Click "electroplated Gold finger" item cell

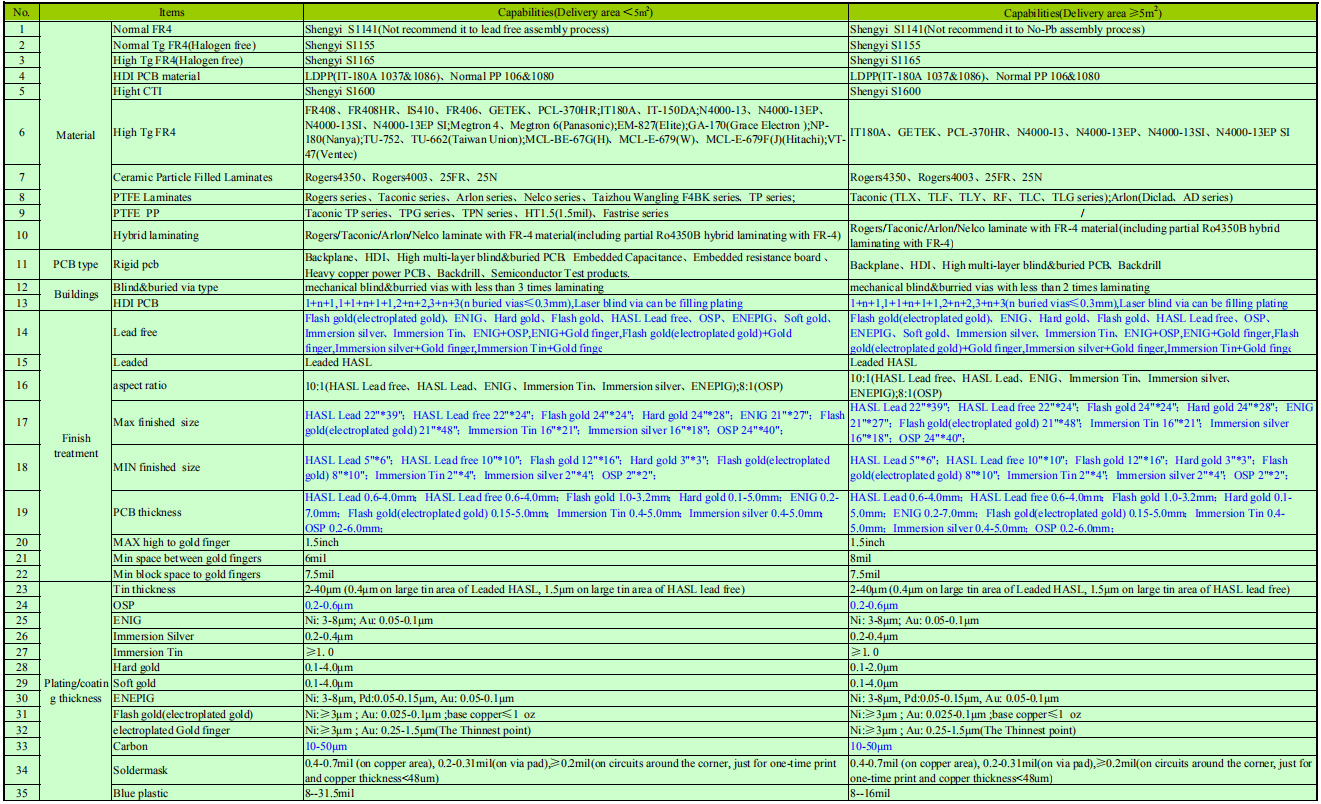(205, 730)
